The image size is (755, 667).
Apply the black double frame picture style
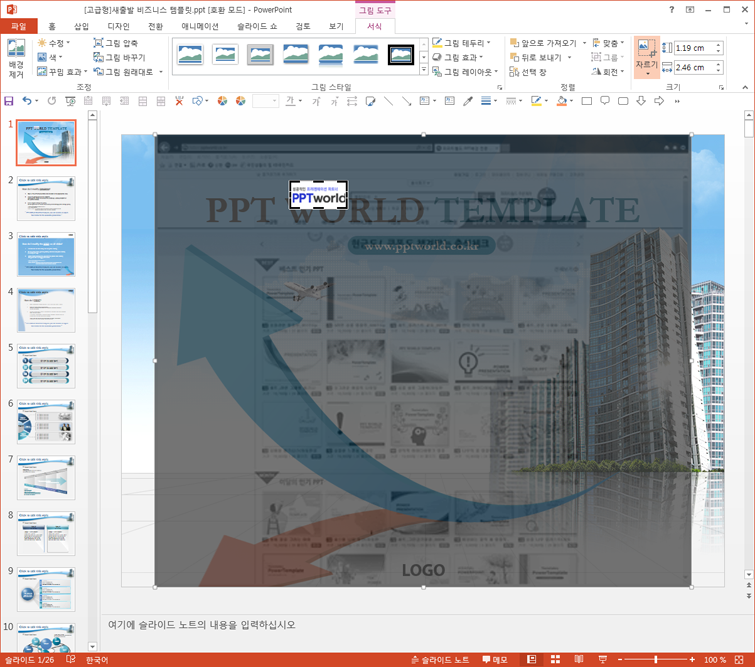401,54
